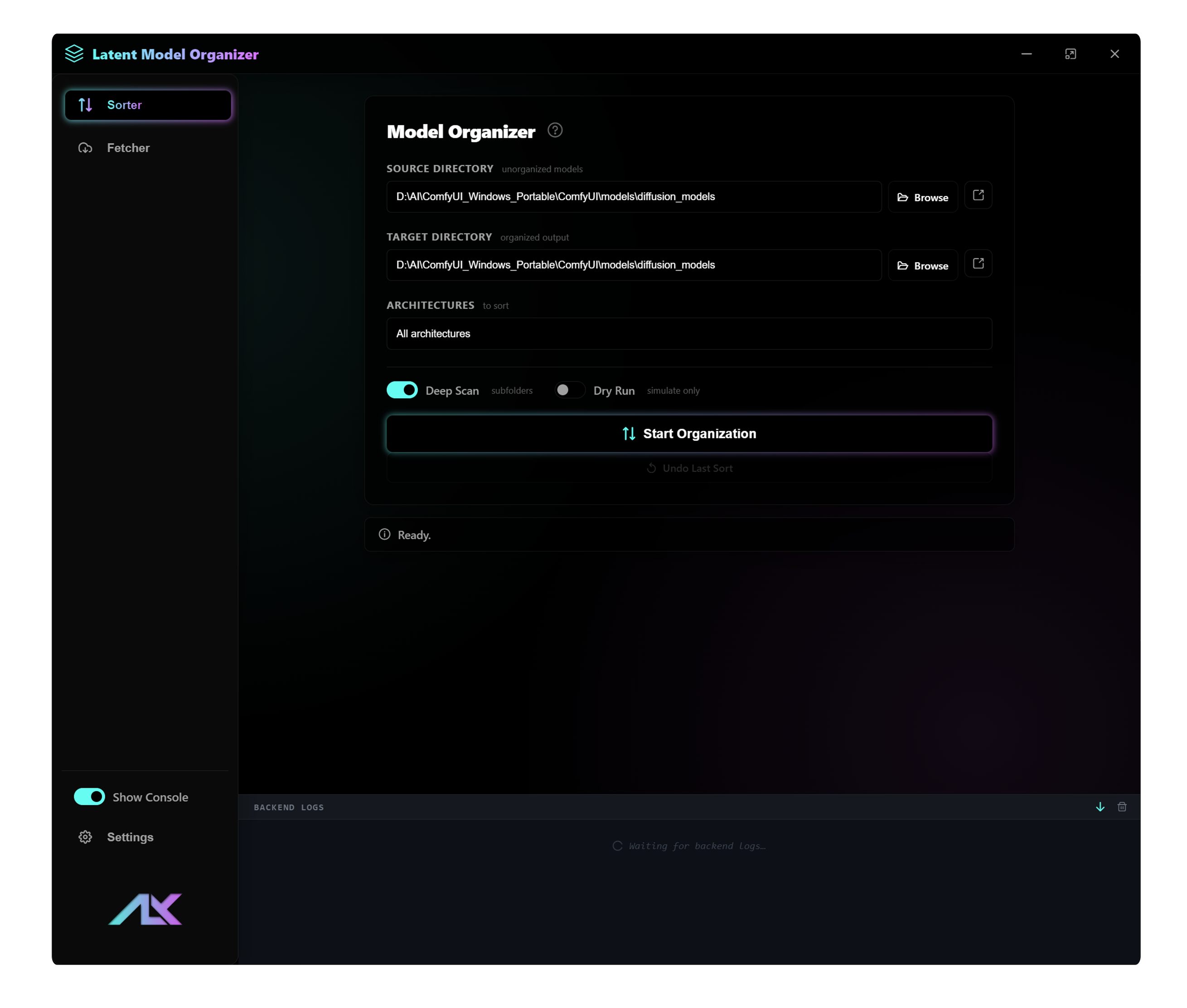Click the source directory path field
The width and height of the screenshot is (1187, 1008).
tap(634, 197)
